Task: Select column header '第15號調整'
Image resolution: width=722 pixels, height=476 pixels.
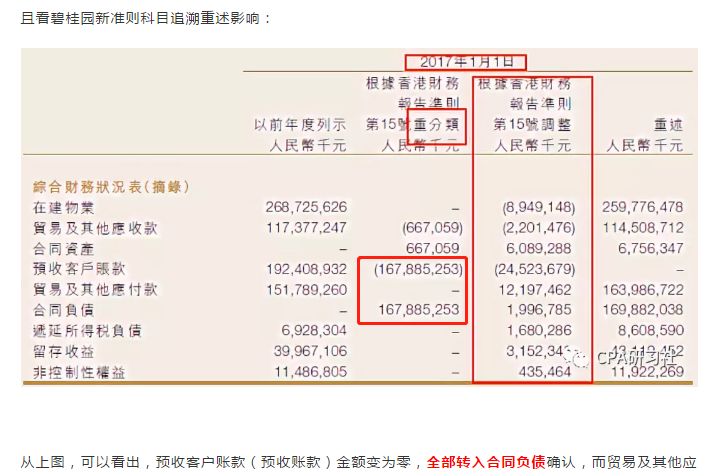Action: pyautogui.click(x=532, y=125)
